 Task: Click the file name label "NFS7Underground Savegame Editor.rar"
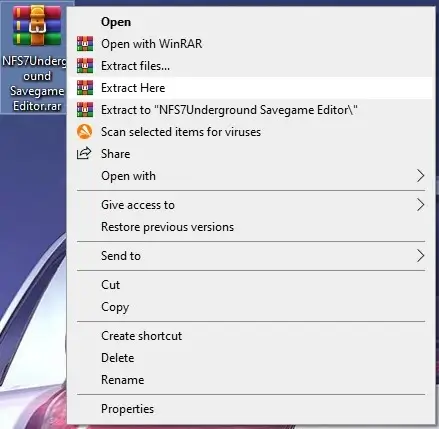(35, 84)
